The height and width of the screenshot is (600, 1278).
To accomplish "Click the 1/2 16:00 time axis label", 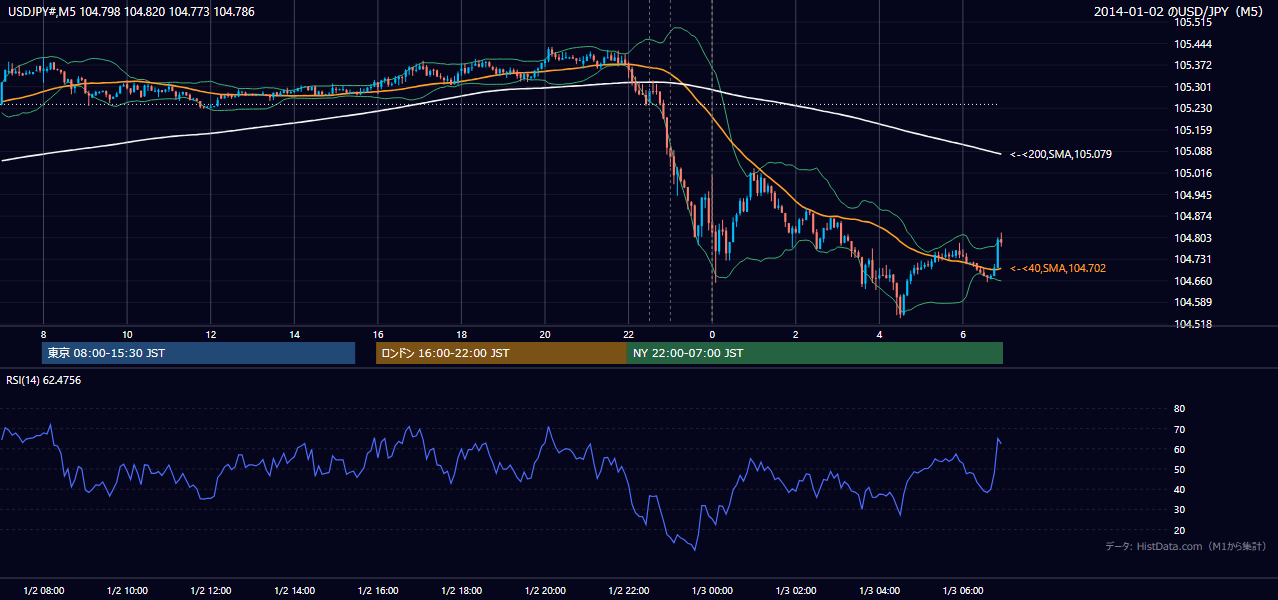I will (x=378, y=591).
